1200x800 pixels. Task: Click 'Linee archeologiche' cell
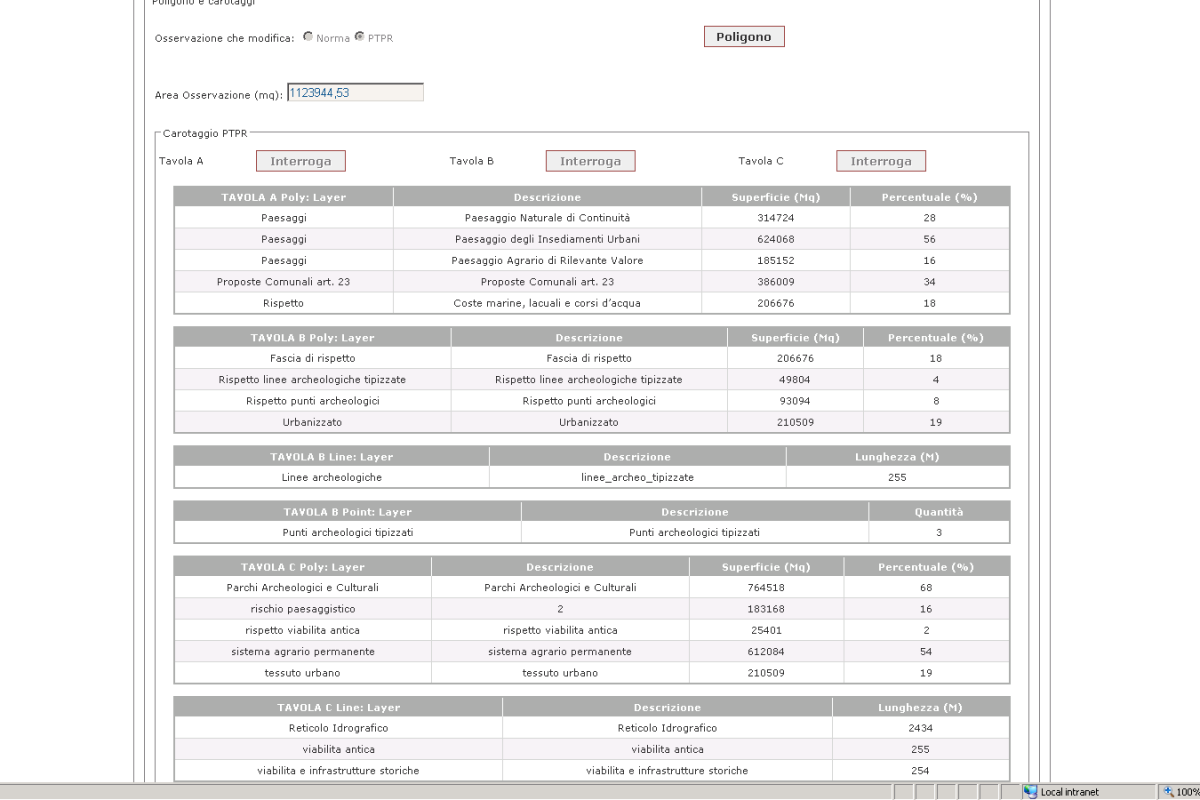[332, 478]
